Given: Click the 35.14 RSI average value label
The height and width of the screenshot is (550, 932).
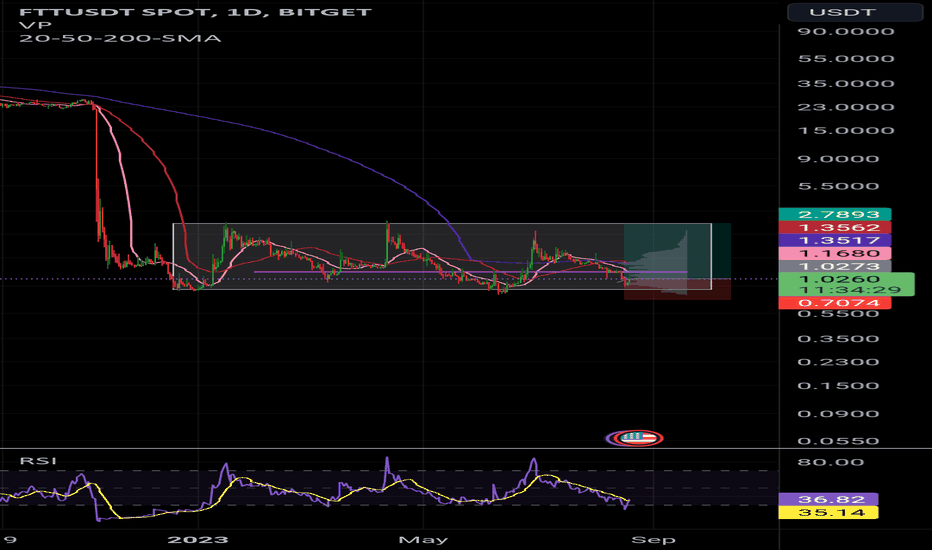Looking at the screenshot, I should click(x=828, y=513).
